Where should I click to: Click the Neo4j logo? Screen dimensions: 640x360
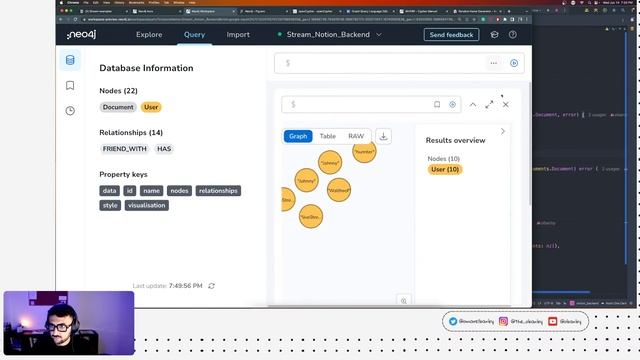(x=82, y=35)
